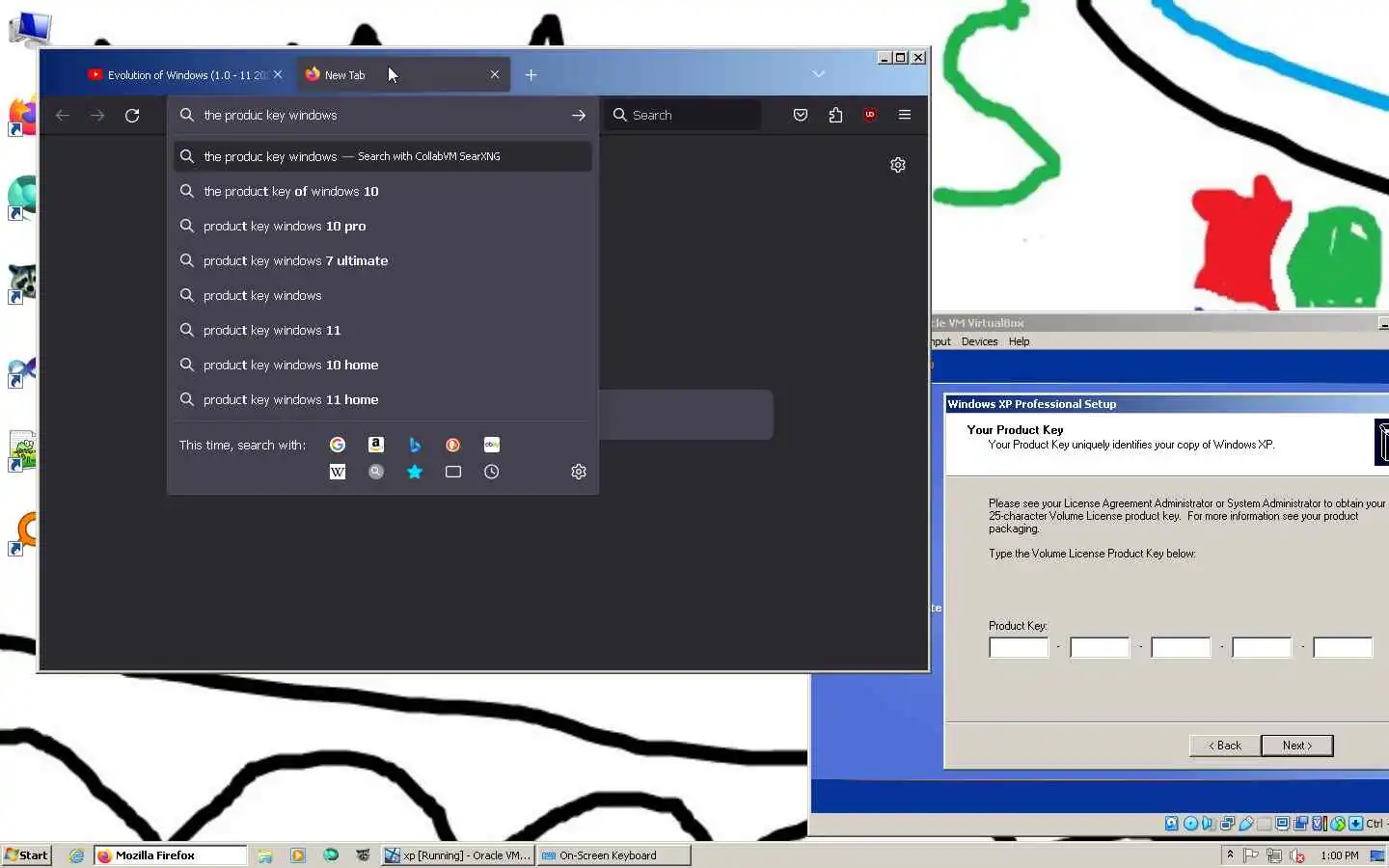The height and width of the screenshot is (868, 1389).
Task: Select 'Search with CollabVM SearXNG' suggestion
Action: tap(383, 156)
